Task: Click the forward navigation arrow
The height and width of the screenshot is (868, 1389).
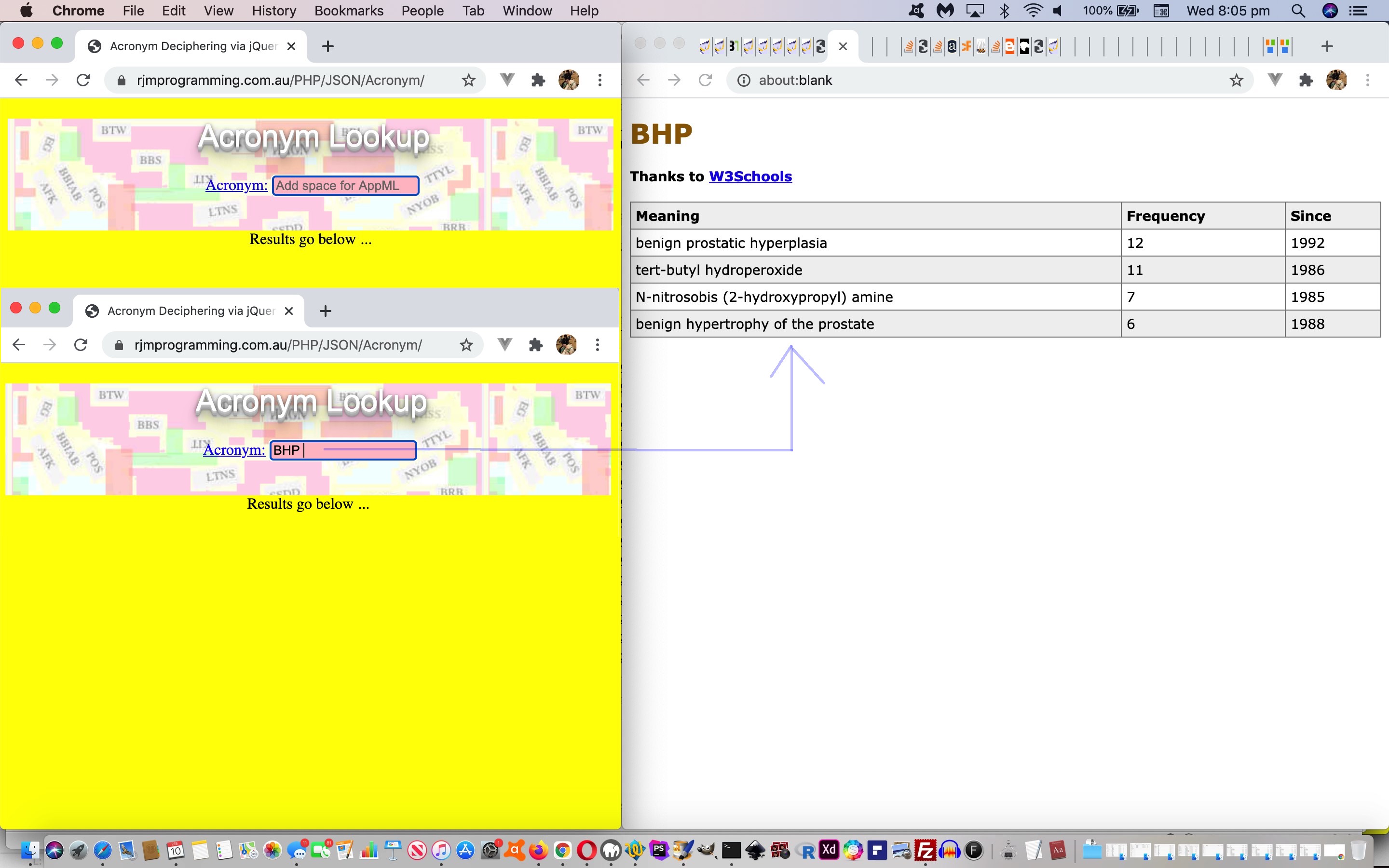Action: point(50,81)
